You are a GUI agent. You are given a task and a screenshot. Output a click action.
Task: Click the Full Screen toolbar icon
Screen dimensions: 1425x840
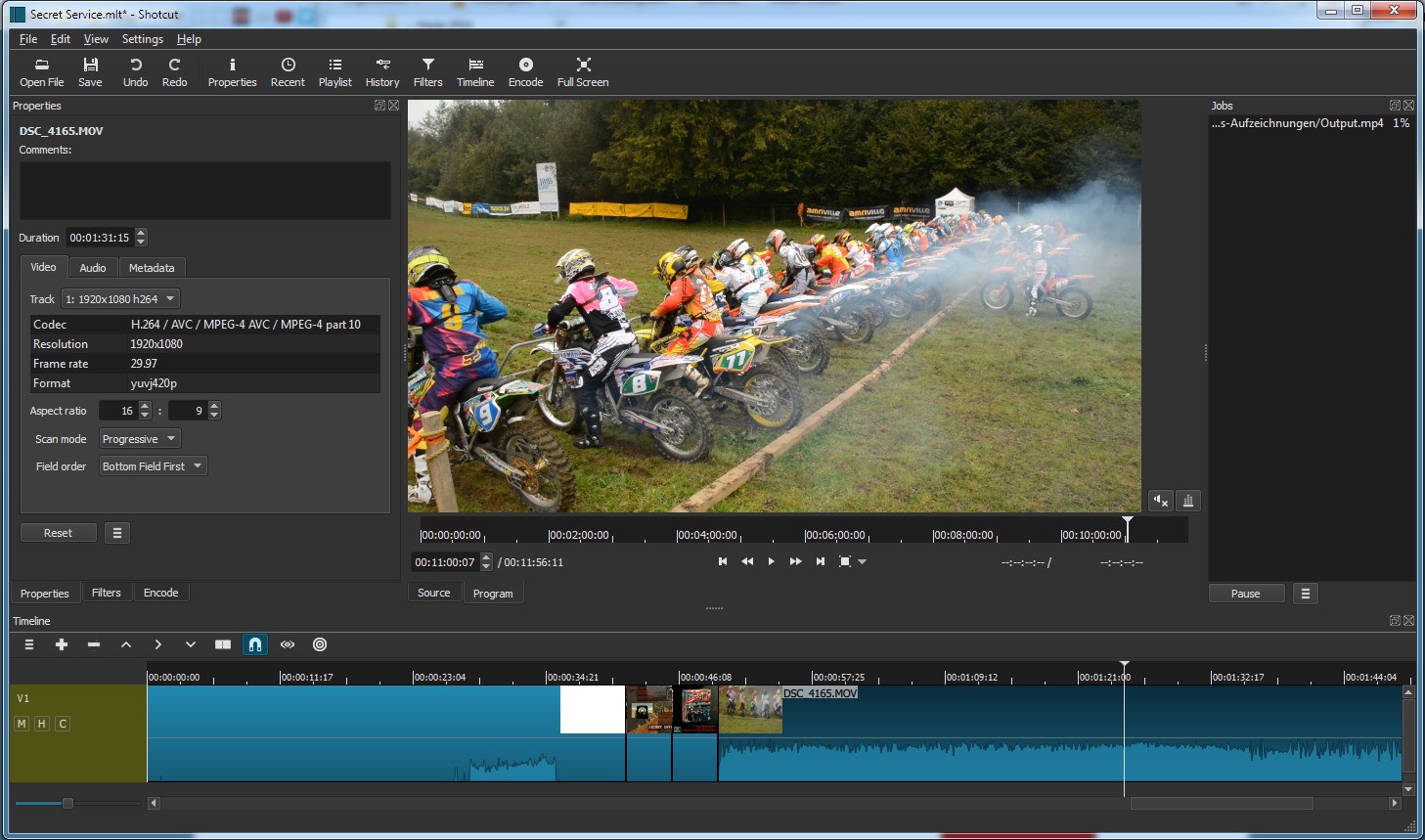pos(582,69)
